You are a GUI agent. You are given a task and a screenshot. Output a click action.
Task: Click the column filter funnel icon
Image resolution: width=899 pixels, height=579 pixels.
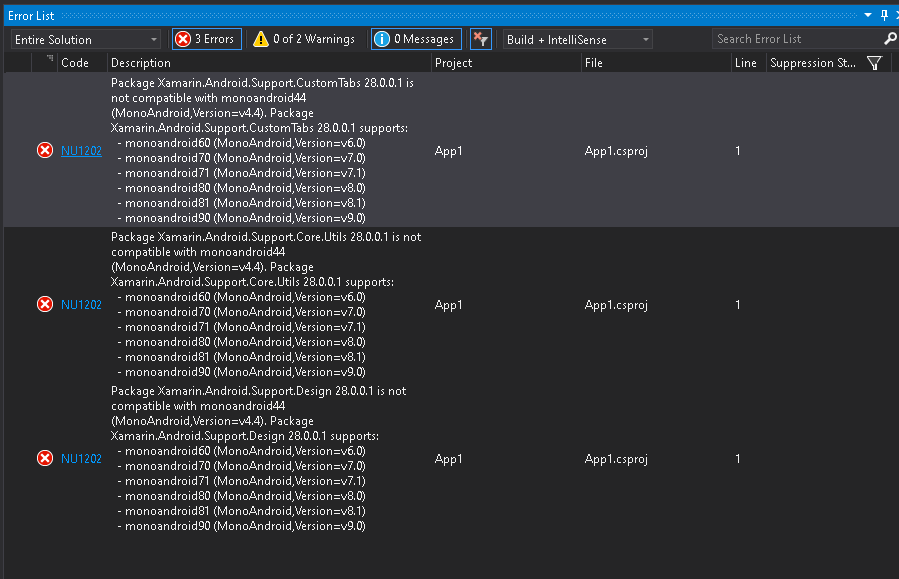point(874,63)
